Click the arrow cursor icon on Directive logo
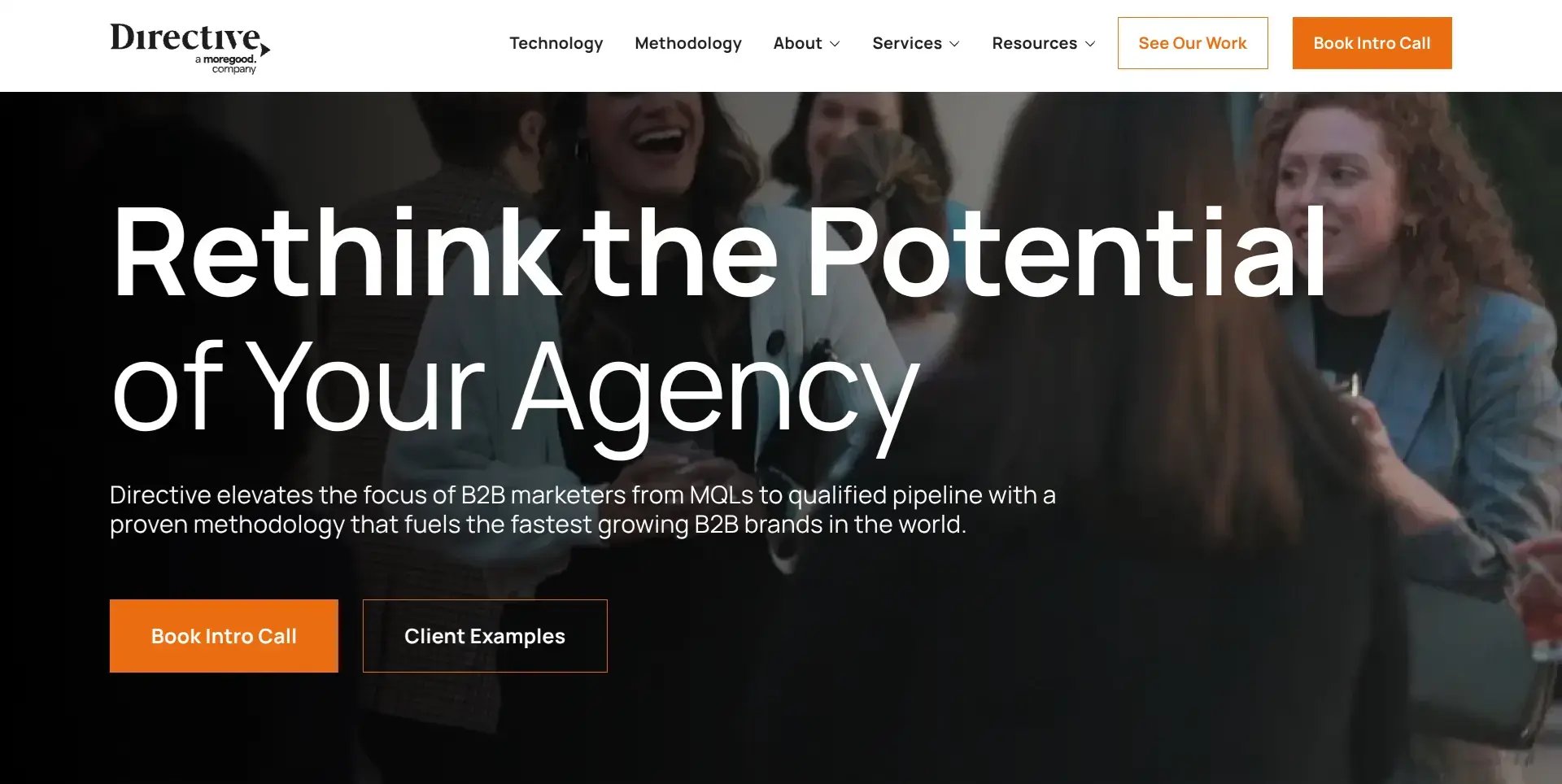Image resolution: width=1562 pixels, height=784 pixels. tap(265, 50)
